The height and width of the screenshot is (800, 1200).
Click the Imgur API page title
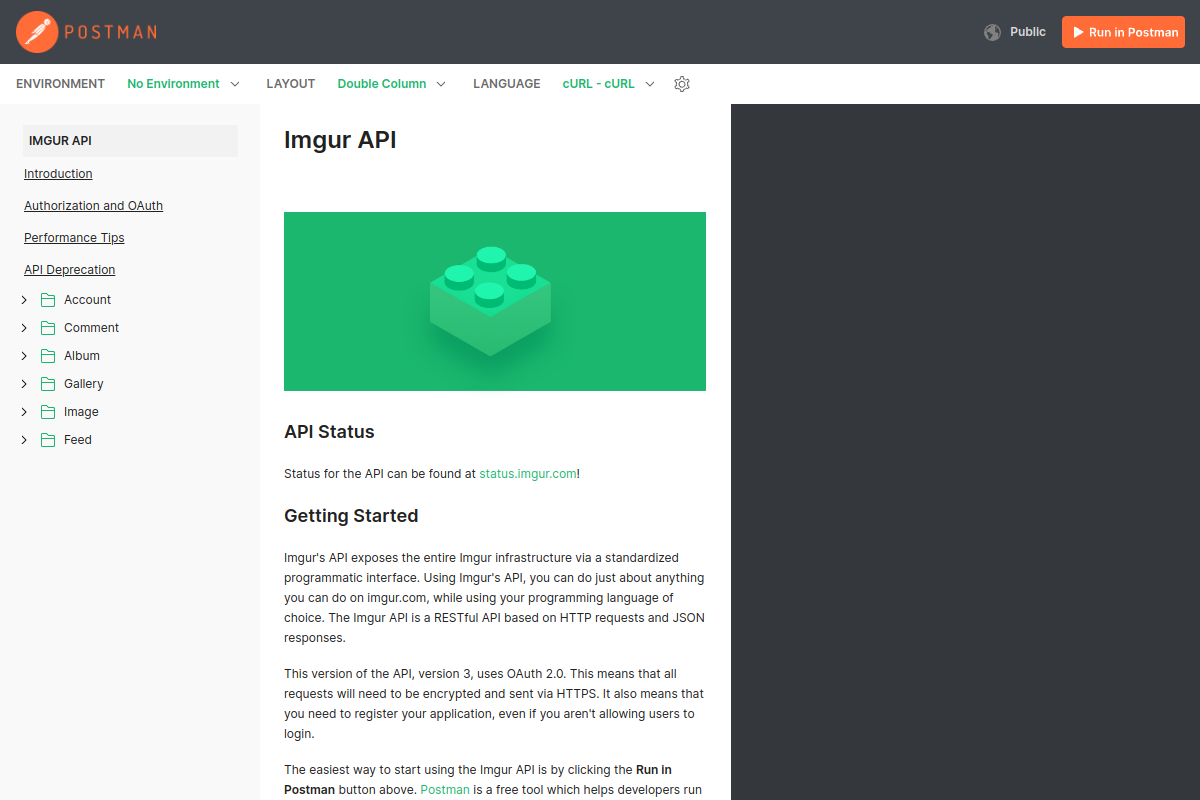(340, 140)
